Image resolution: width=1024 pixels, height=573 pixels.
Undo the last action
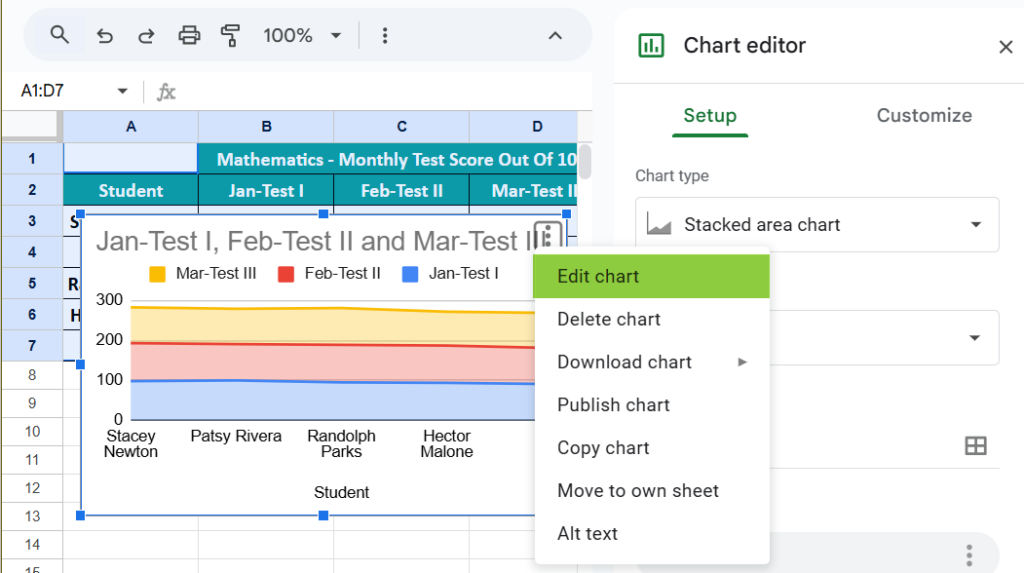(104, 35)
